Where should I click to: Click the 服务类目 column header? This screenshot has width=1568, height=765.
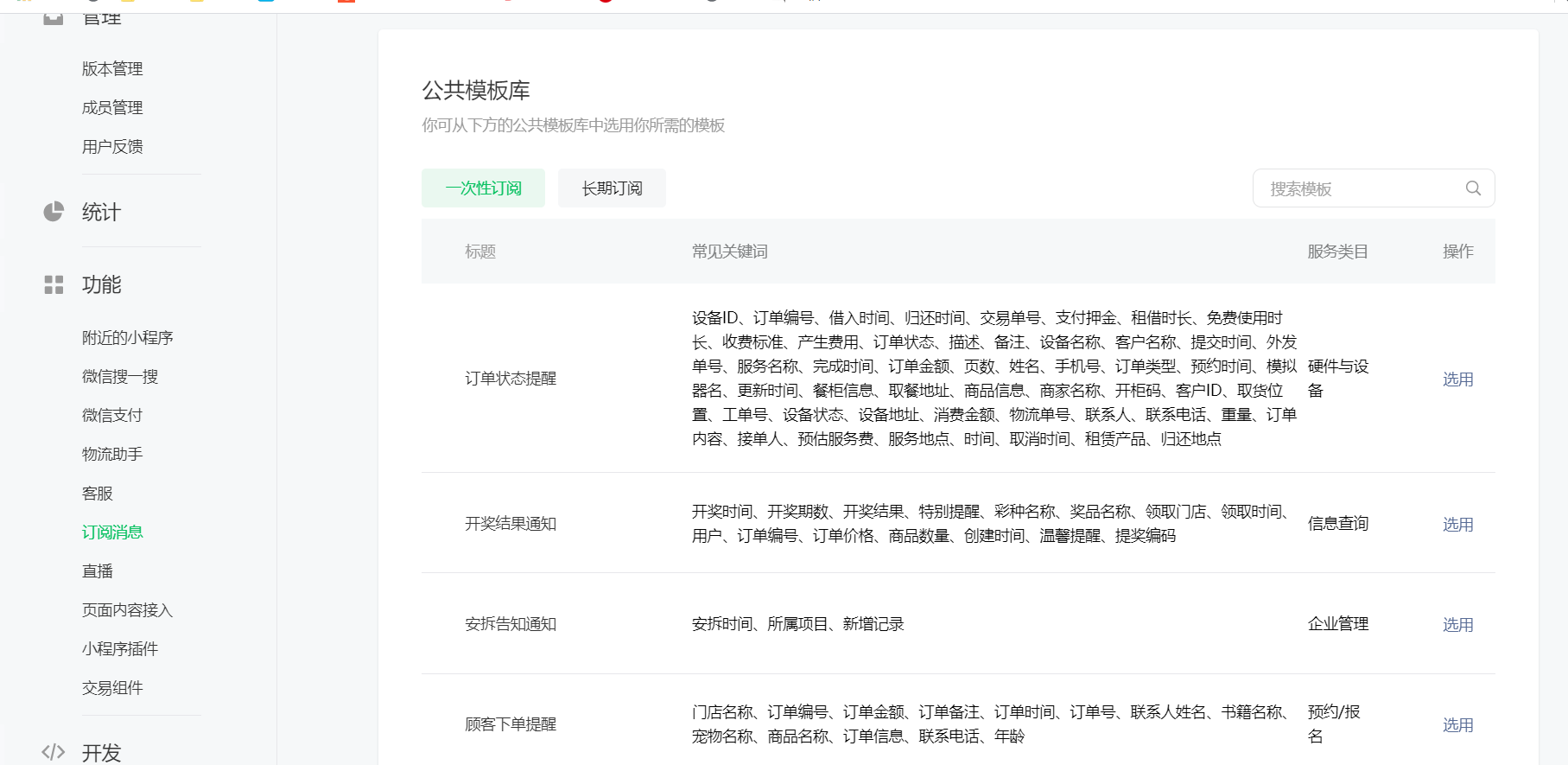pyautogui.click(x=1337, y=252)
